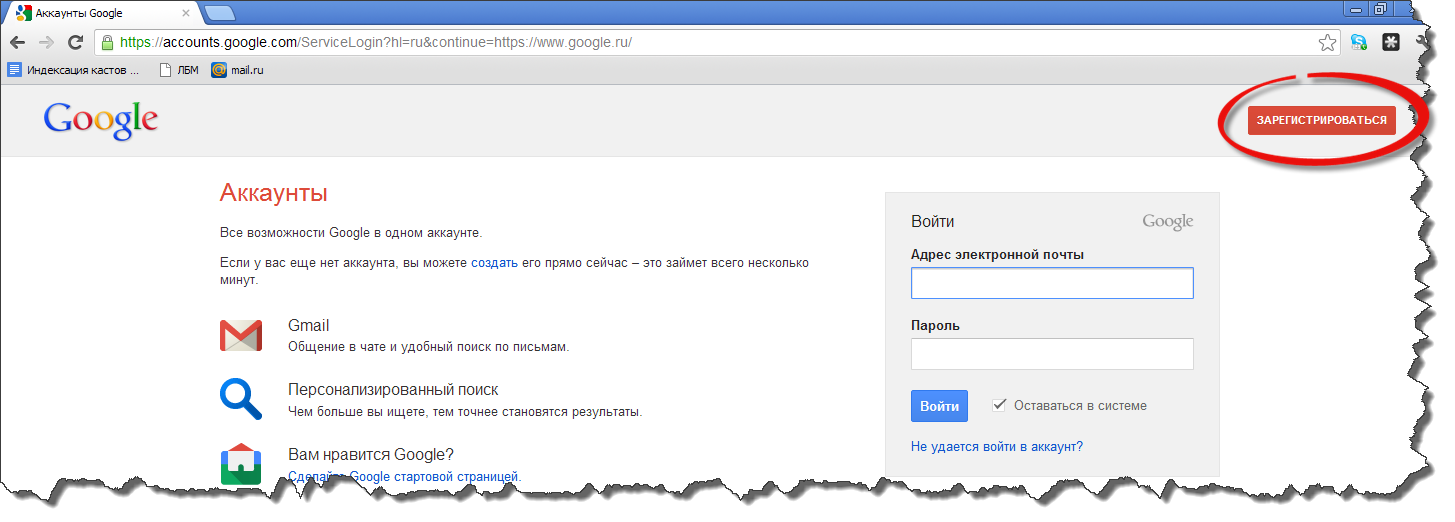Click the blue magnifier search icon

(241, 398)
